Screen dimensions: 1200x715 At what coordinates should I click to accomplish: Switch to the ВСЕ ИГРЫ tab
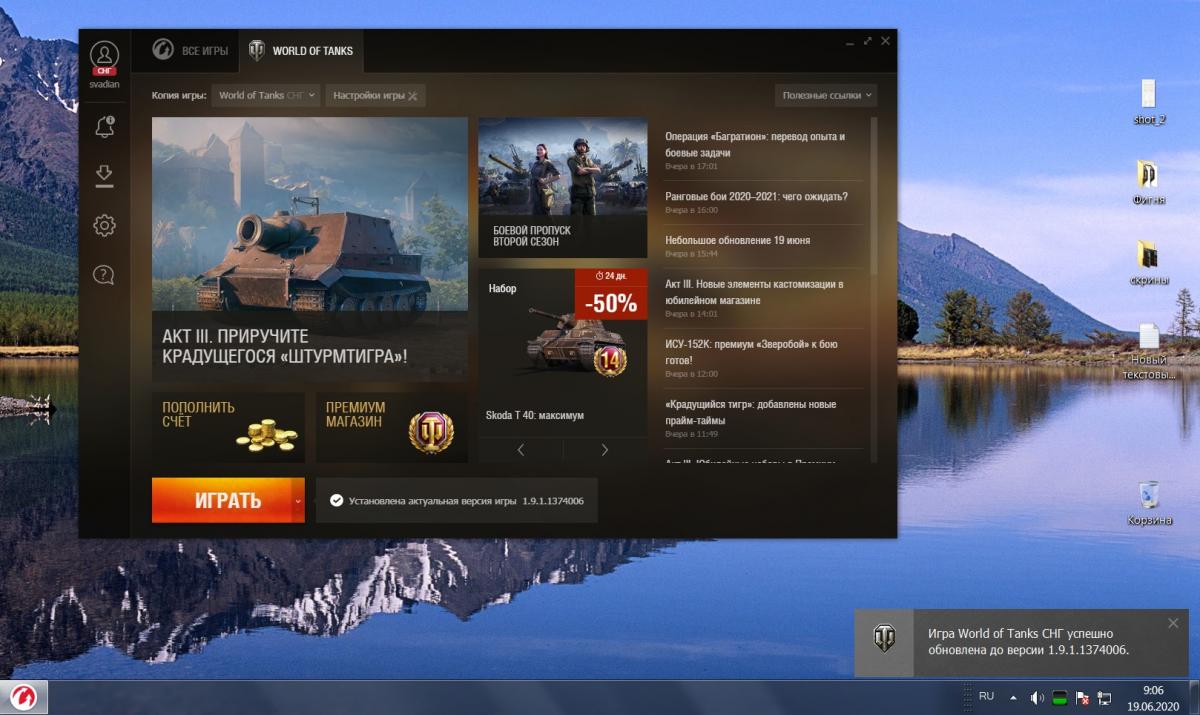tap(190, 50)
